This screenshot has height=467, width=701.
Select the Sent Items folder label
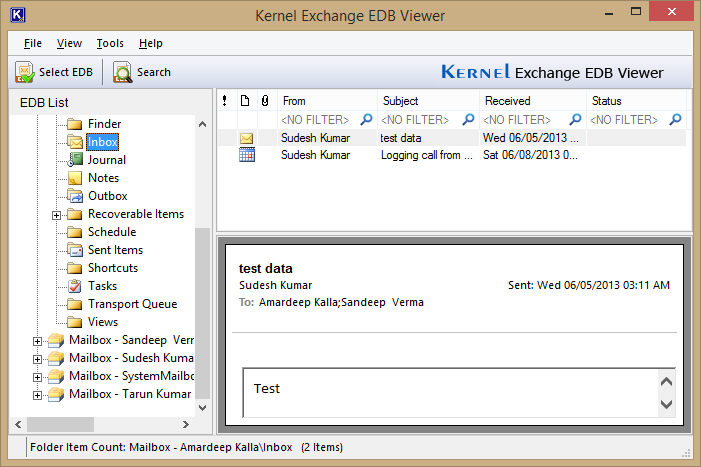(115, 250)
